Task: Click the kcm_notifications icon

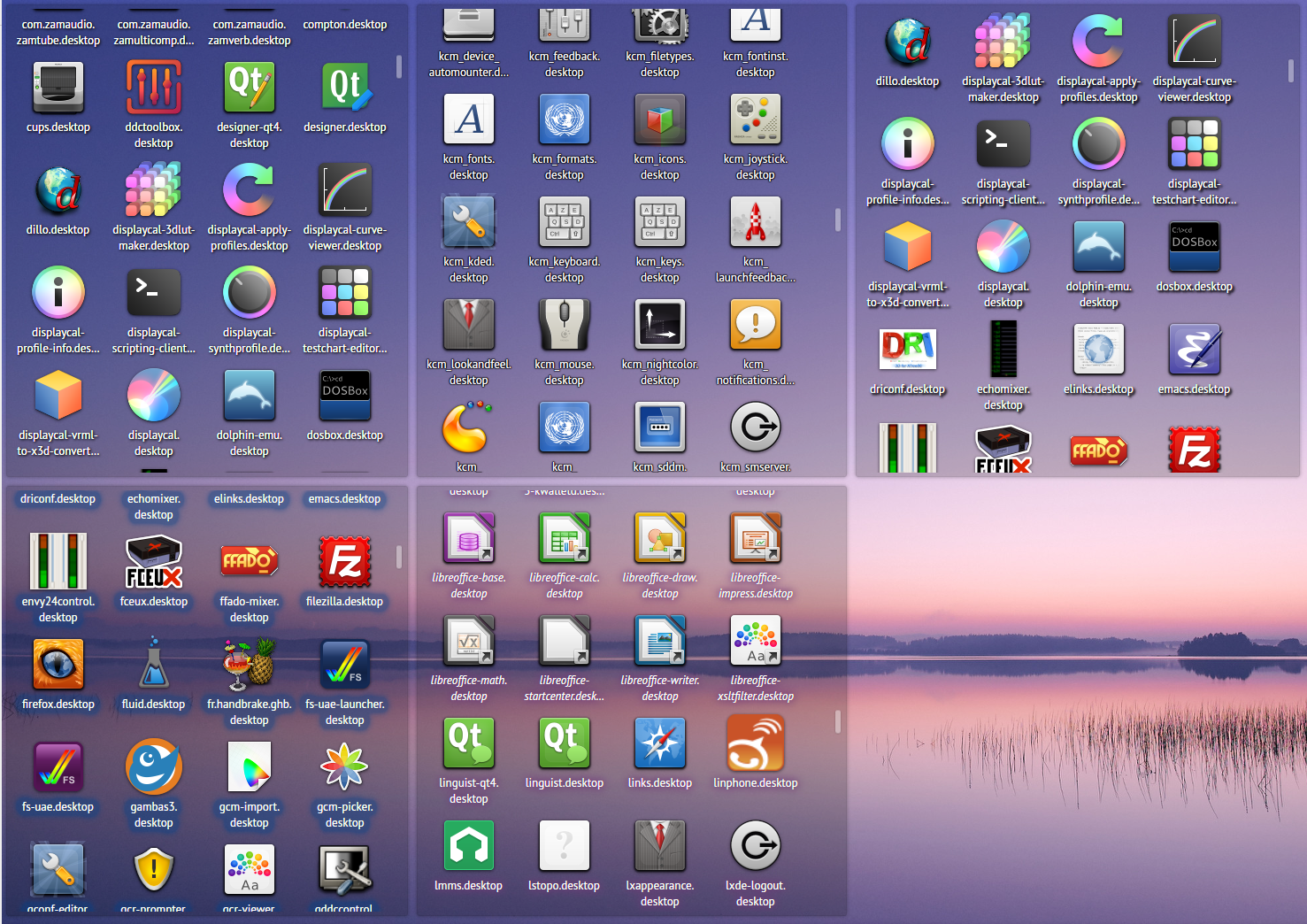Action: click(x=756, y=325)
